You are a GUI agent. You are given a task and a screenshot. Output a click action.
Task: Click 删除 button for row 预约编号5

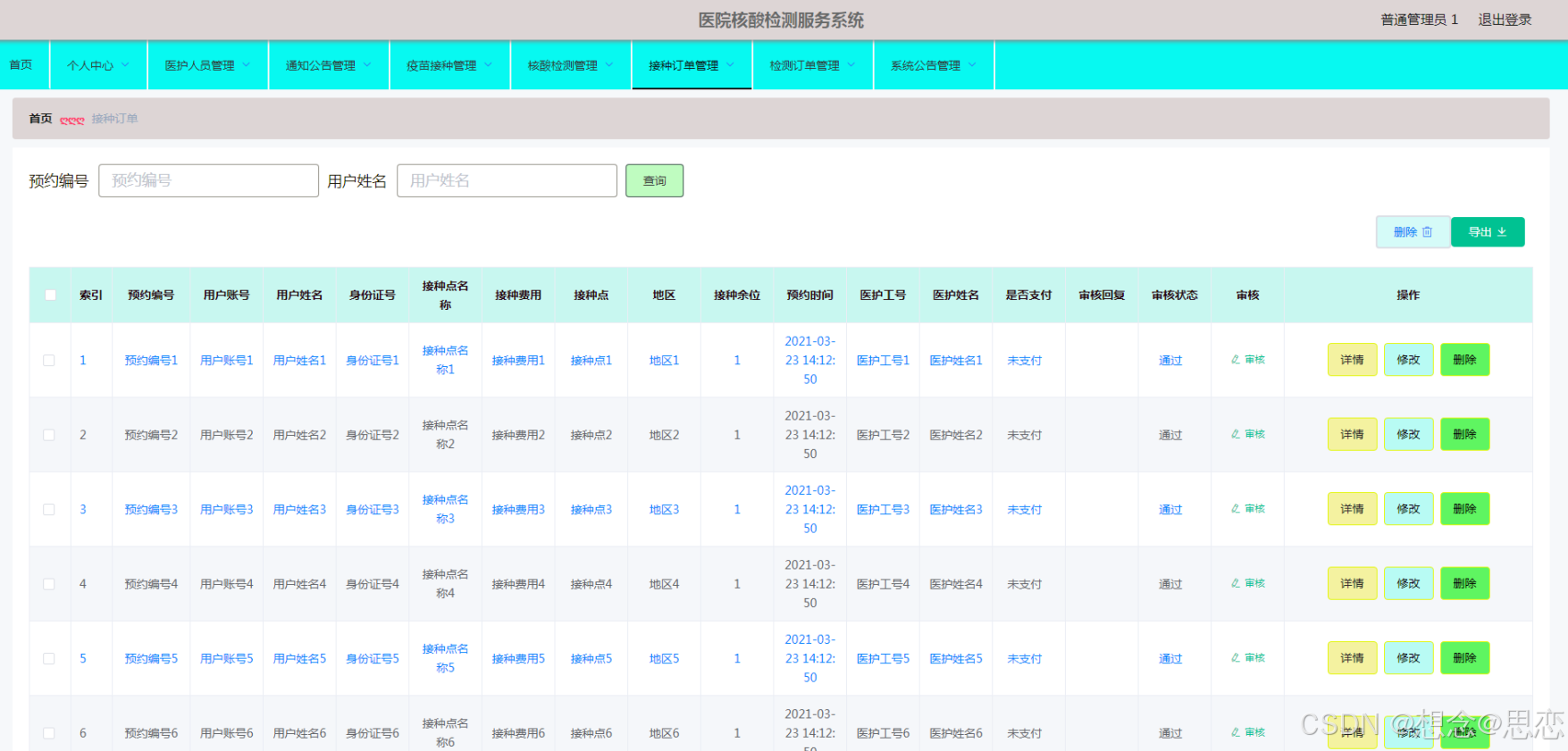[x=1464, y=658]
